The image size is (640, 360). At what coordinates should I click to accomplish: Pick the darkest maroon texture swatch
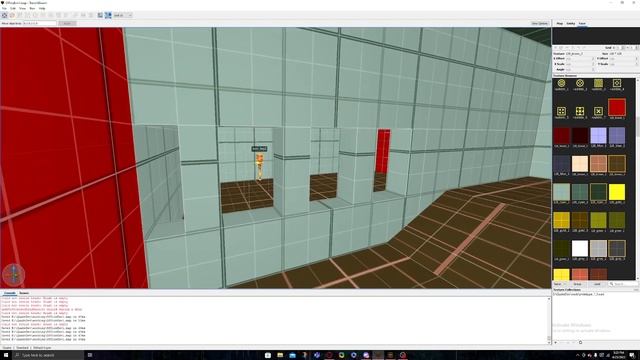580,136
